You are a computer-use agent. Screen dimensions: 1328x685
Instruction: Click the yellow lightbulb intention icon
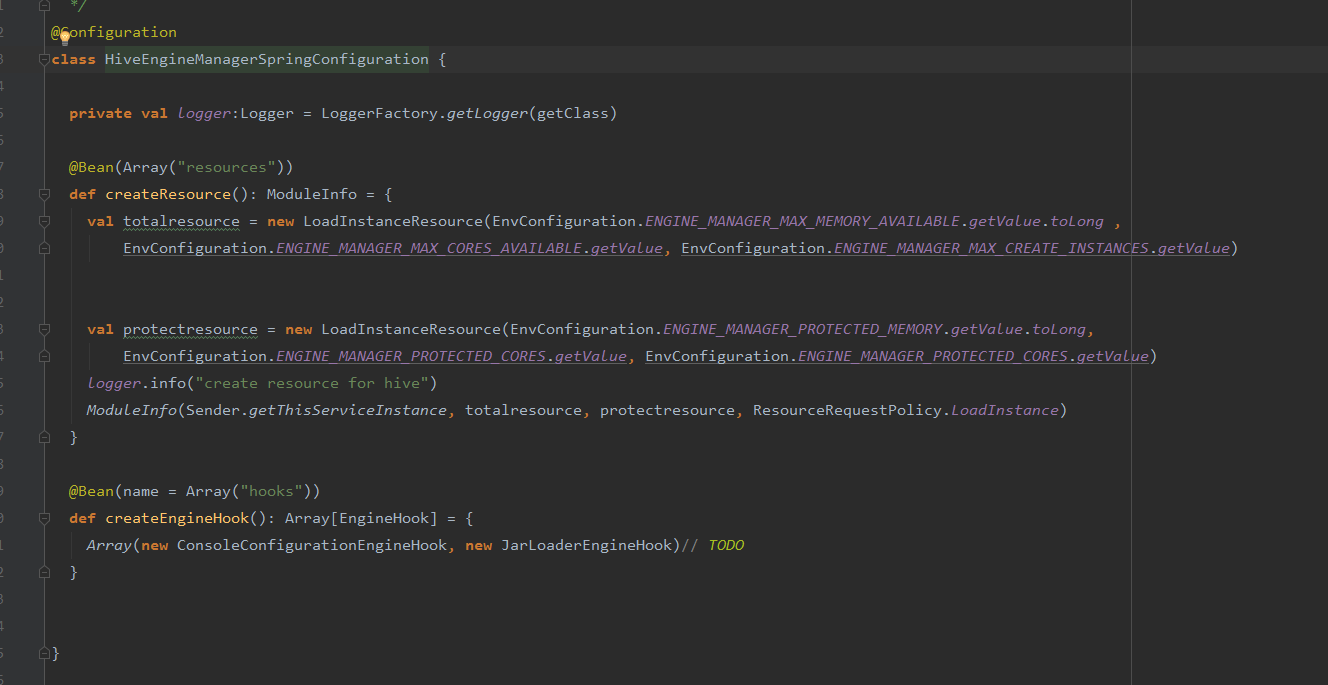pos(65,37)
